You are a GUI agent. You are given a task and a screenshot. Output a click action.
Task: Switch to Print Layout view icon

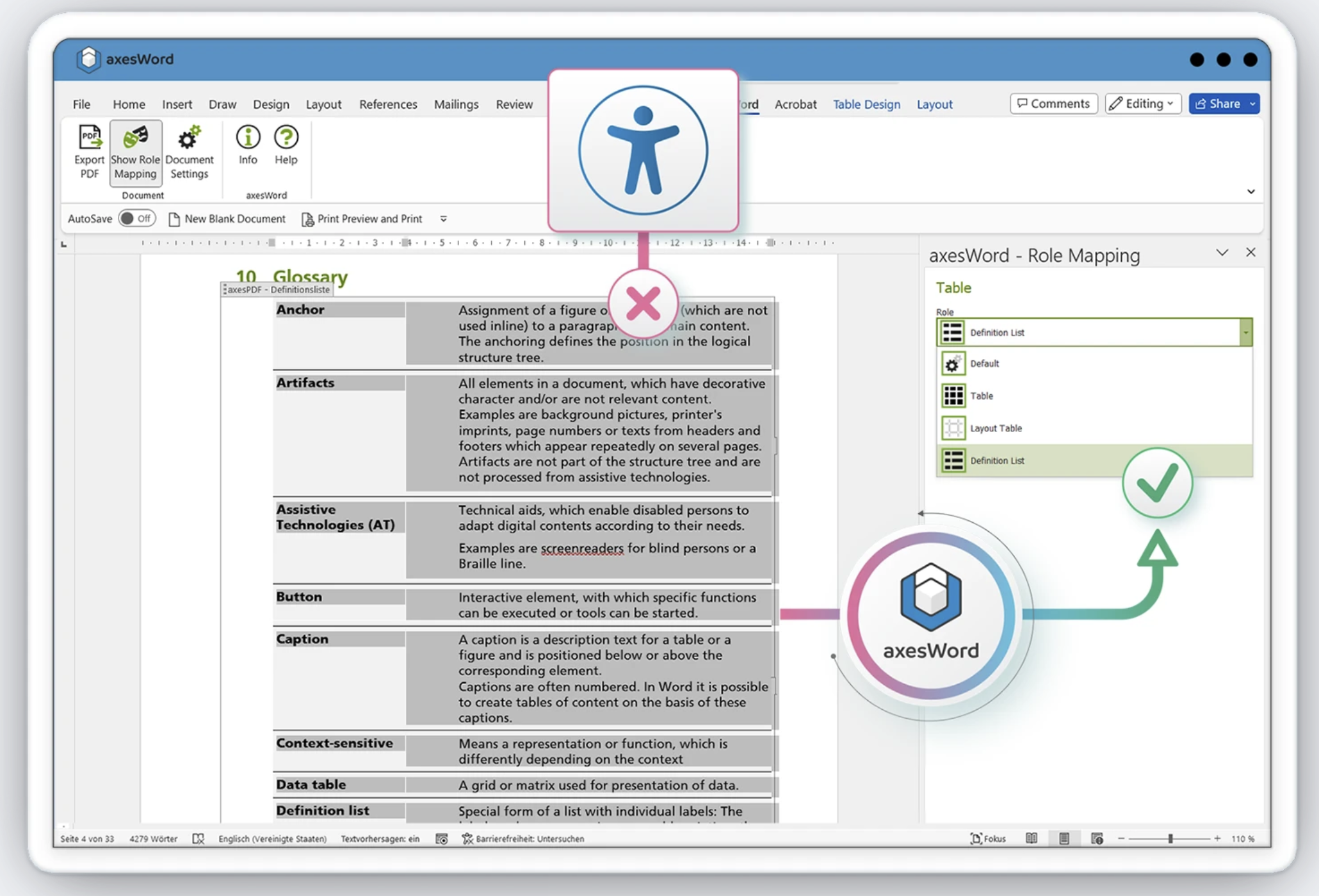pos(1064,838)
